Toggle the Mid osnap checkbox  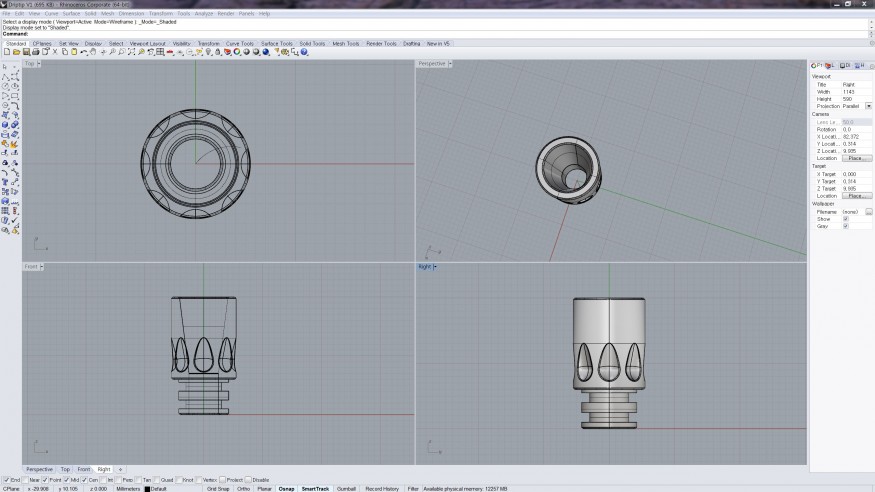click(x=66, y=480)
